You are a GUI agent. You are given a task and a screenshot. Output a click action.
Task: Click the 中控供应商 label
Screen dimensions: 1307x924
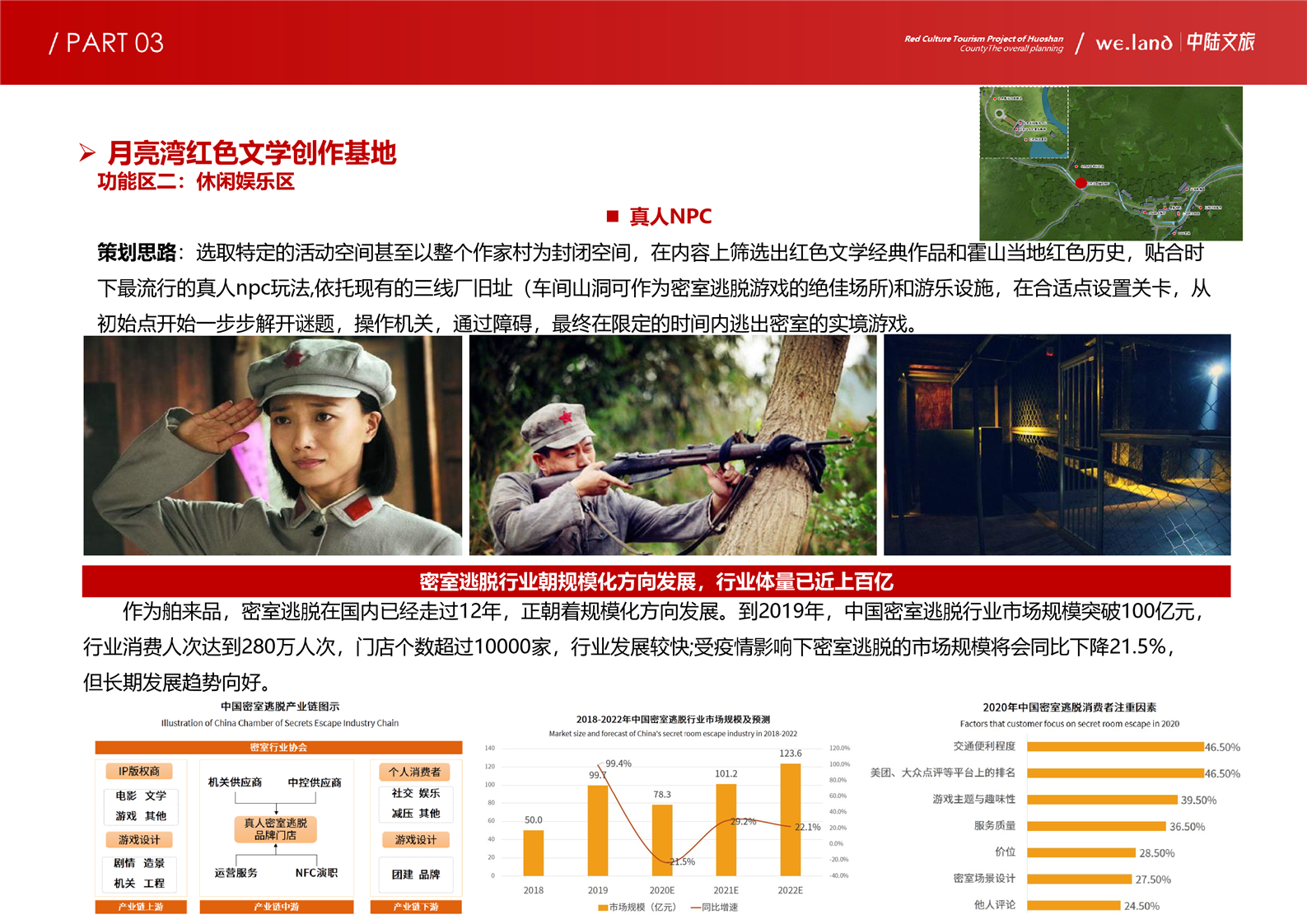click(x=315, y=782)
